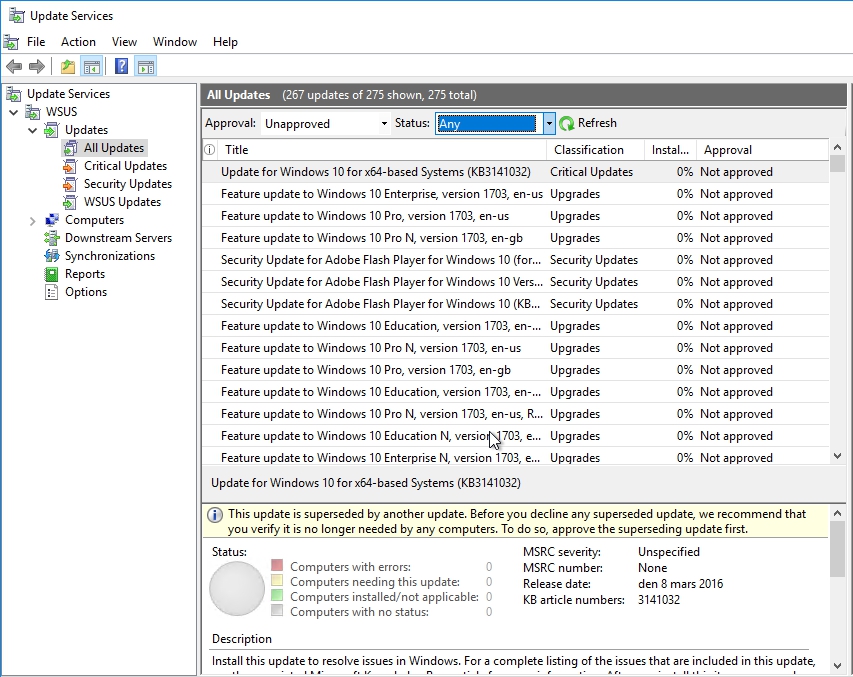Toggle the Show/Hide Action Pane button
The height and width of the screenshot is (677, 853).
coord(146,67)
